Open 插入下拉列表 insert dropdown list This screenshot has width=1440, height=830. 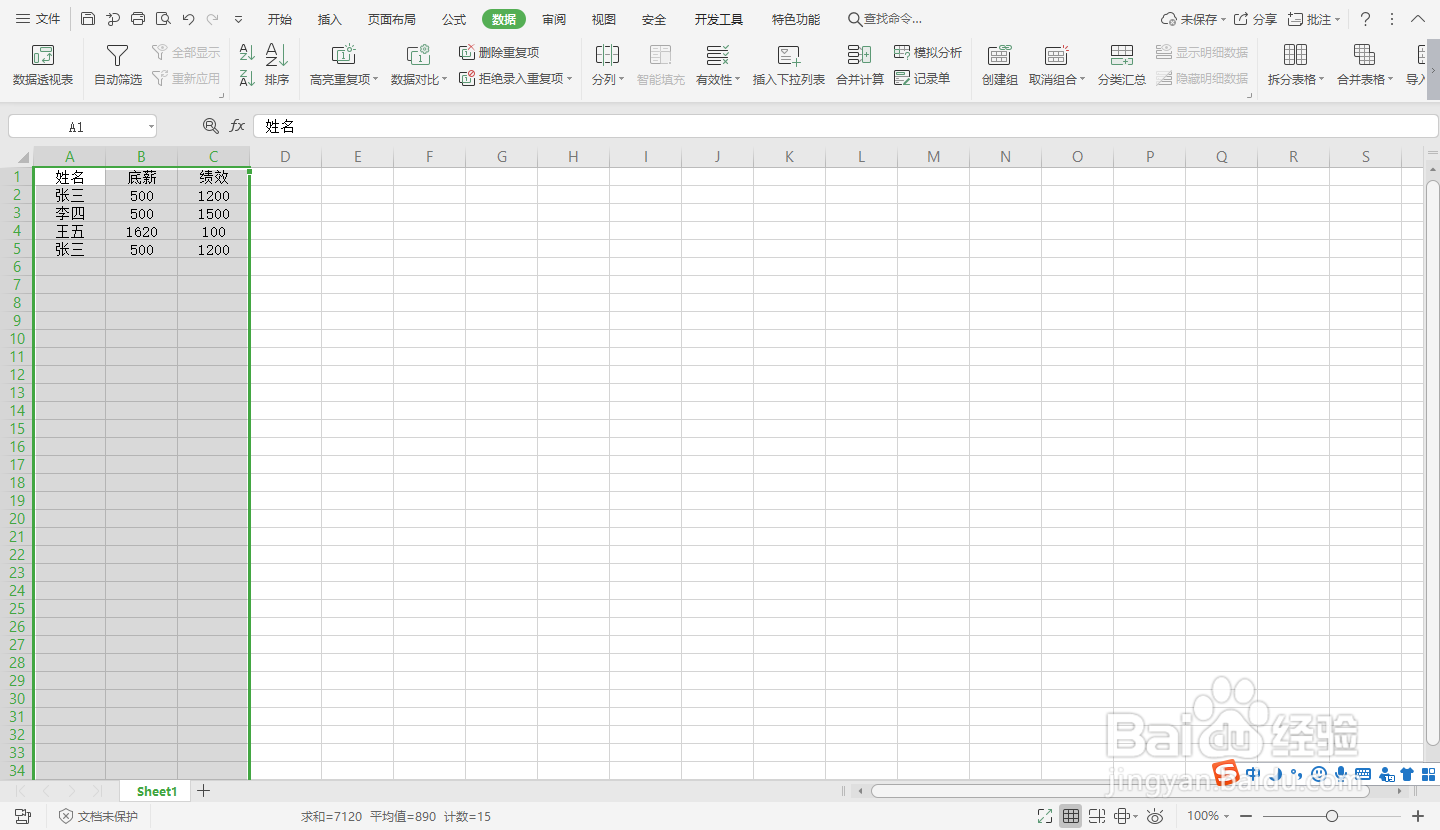(789, 65)
